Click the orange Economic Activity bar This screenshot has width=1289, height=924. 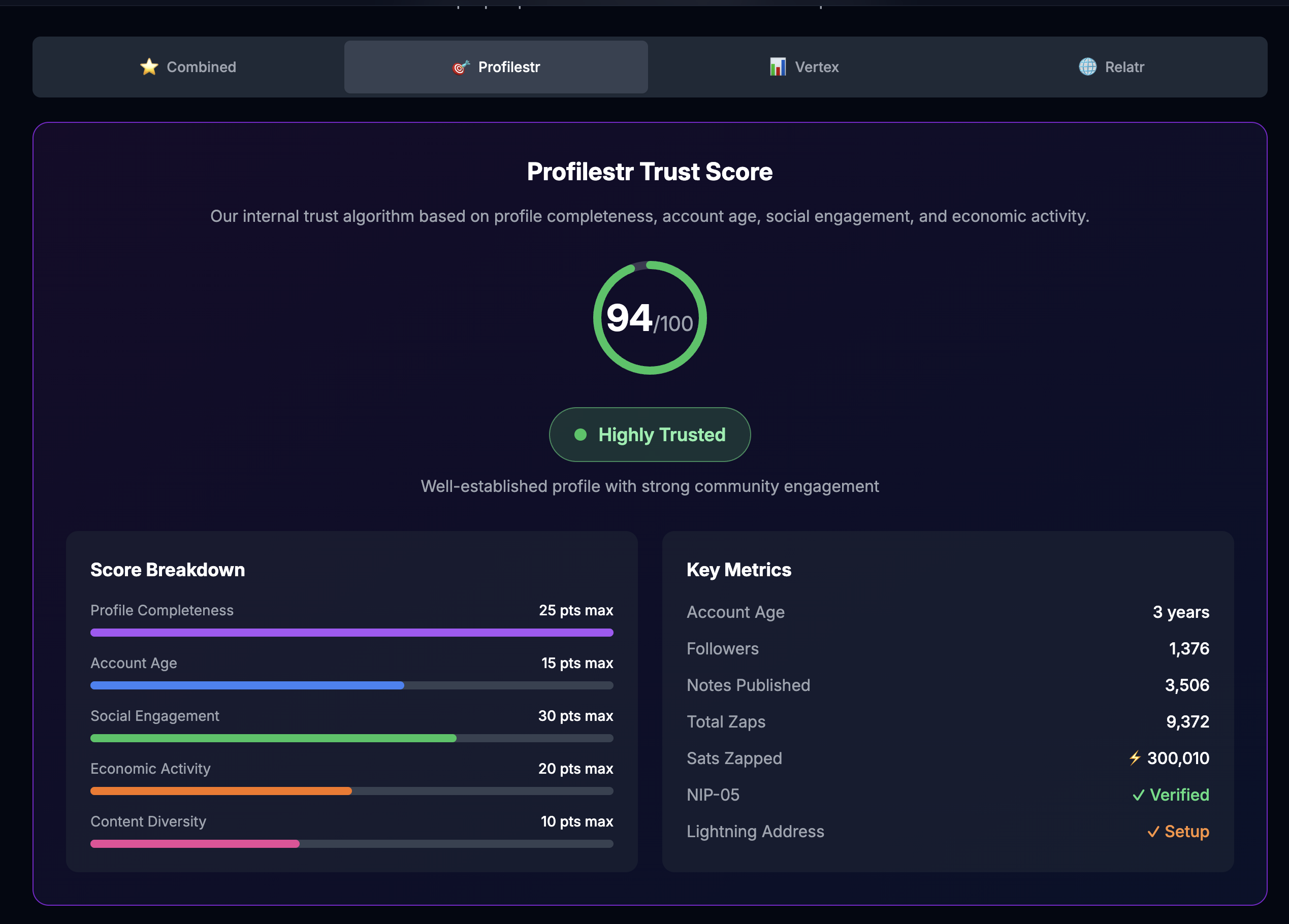point(221,791)
